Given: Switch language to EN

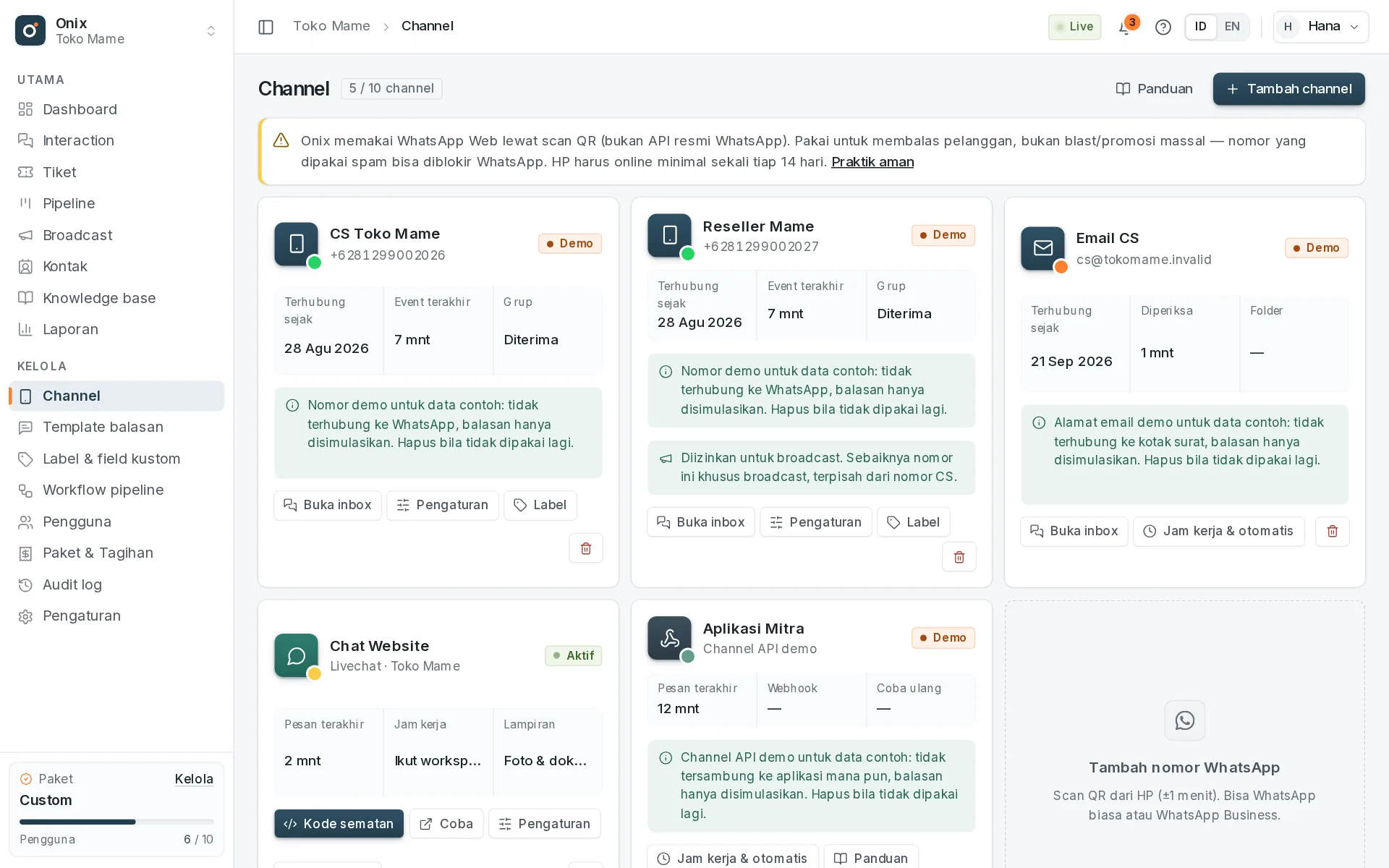Looking at the screenshot, I should pos(1232,27).
